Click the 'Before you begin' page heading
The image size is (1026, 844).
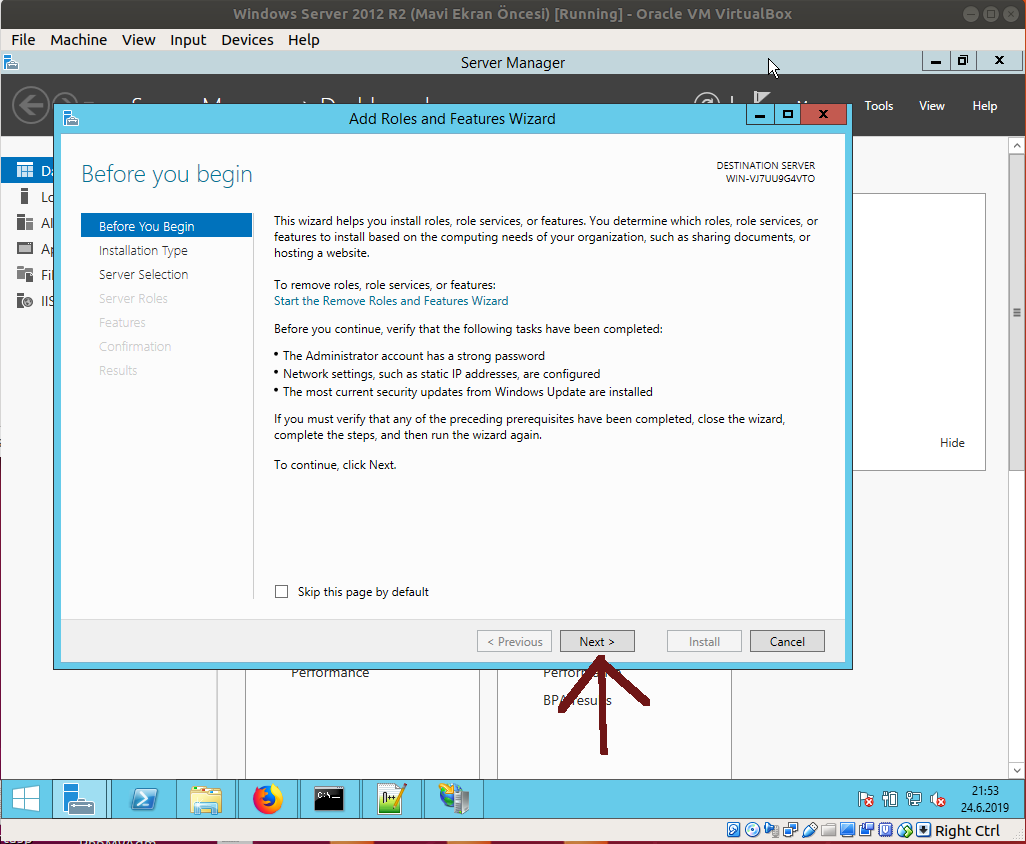pos(167,175)
